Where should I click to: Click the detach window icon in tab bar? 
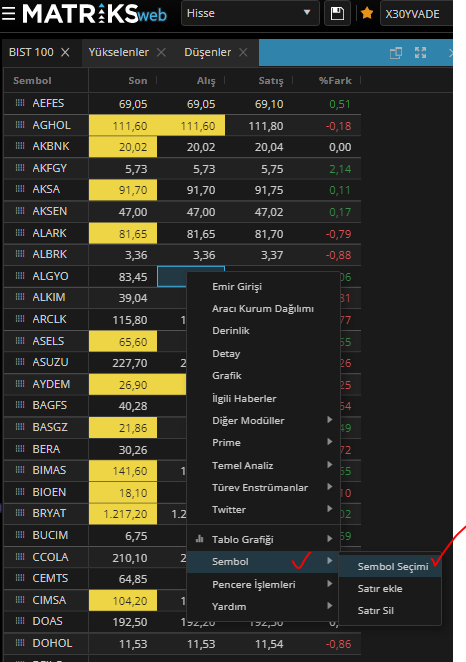click(x=396, y=53)
